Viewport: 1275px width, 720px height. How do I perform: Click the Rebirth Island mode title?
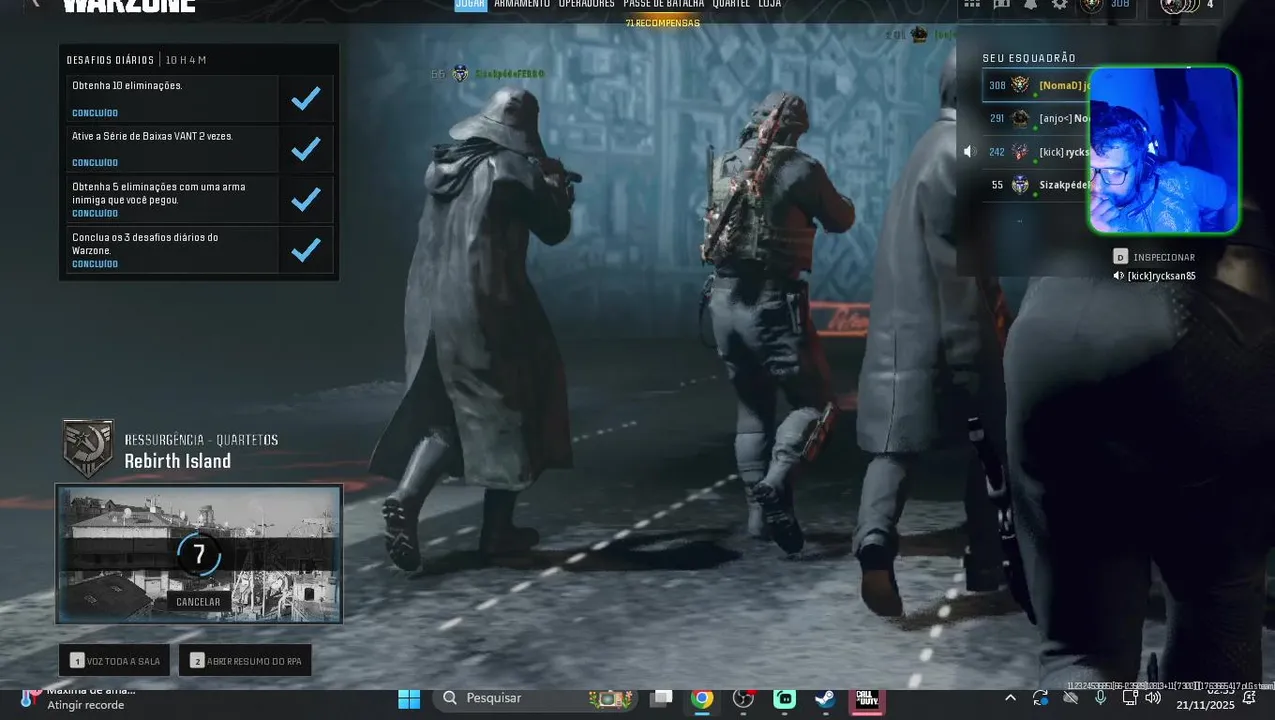[177, 461]
